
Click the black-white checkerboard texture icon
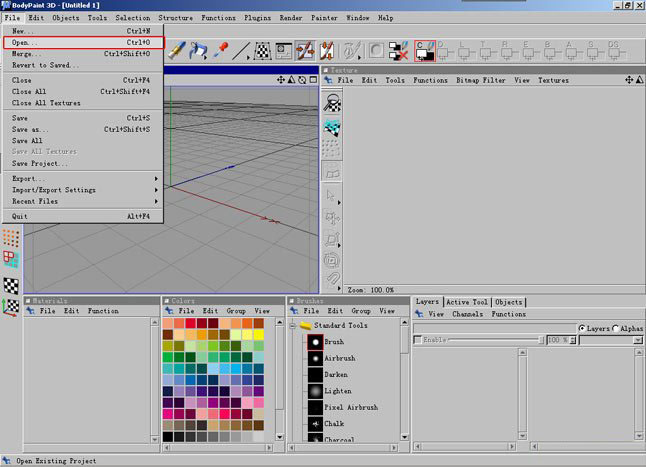(11, 286)
